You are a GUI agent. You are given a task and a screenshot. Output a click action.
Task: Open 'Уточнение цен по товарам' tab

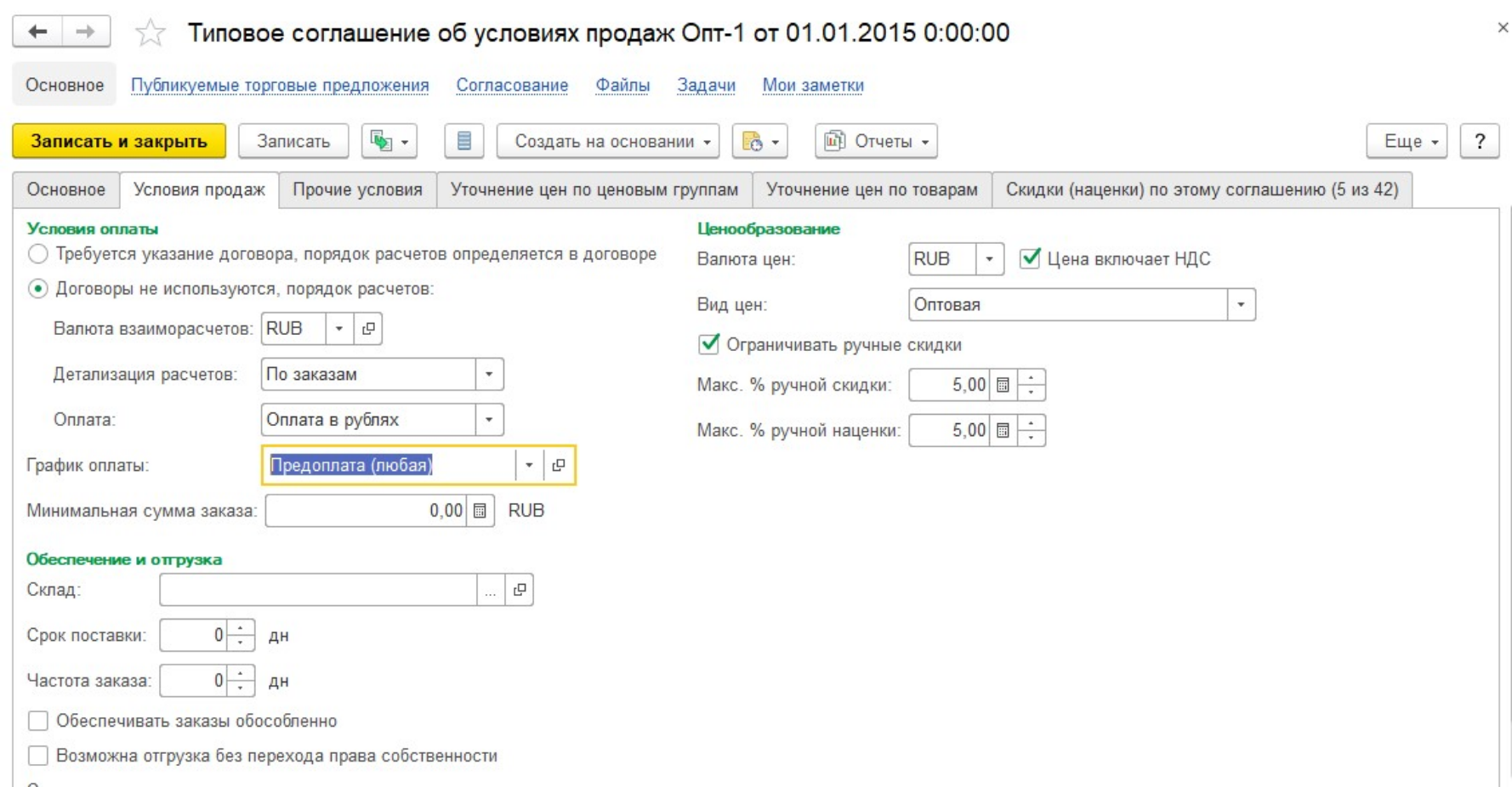pos(872,190)
